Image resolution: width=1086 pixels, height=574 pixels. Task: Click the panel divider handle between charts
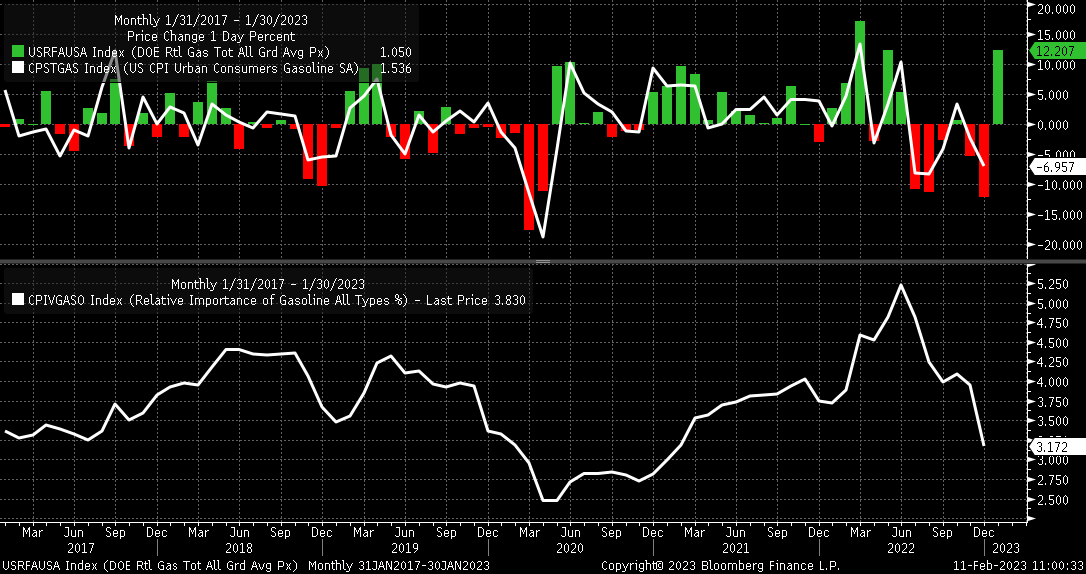(543, 261)
